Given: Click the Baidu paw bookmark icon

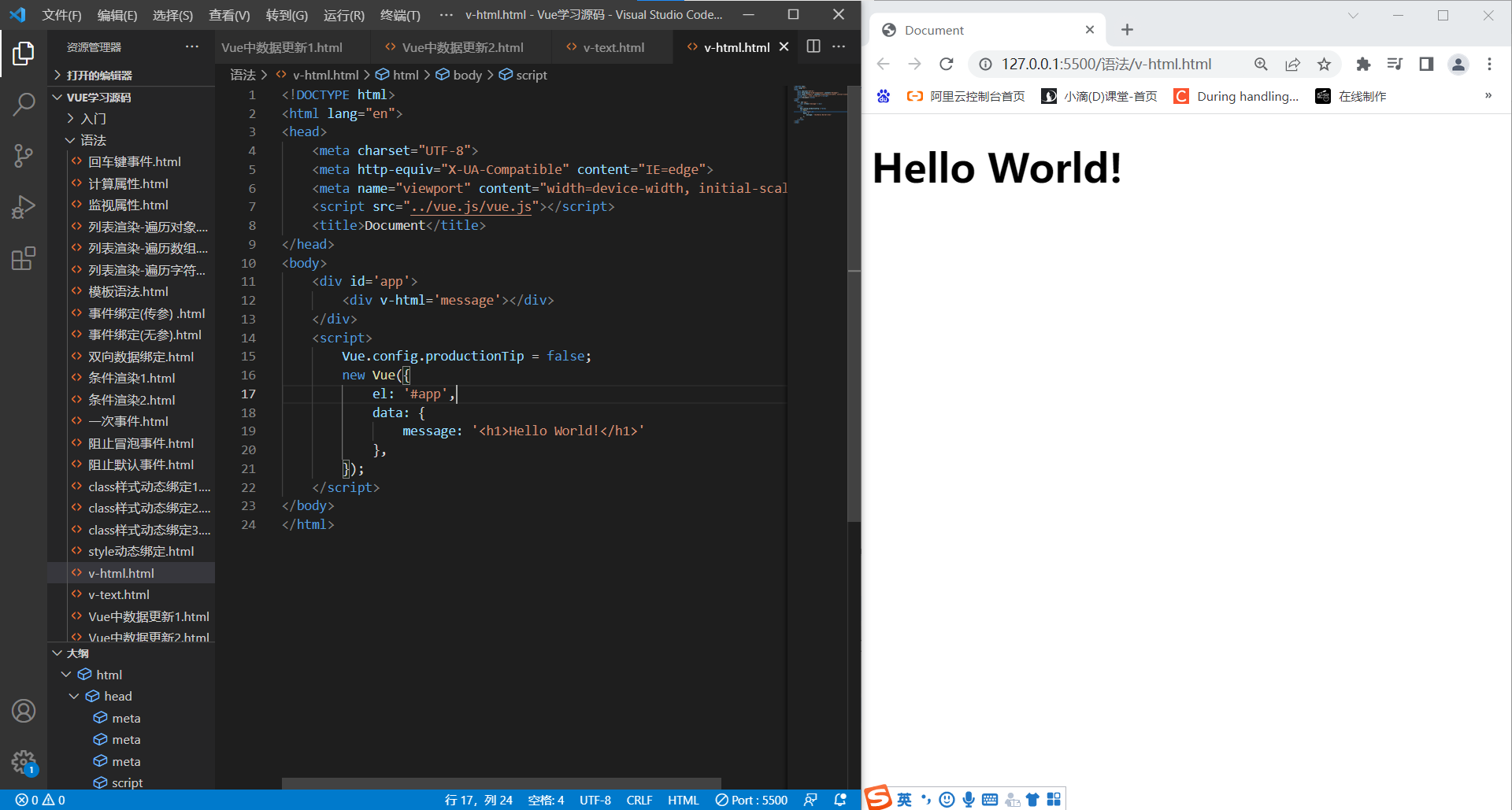Looking at the screenshot, I should point(884,96).
